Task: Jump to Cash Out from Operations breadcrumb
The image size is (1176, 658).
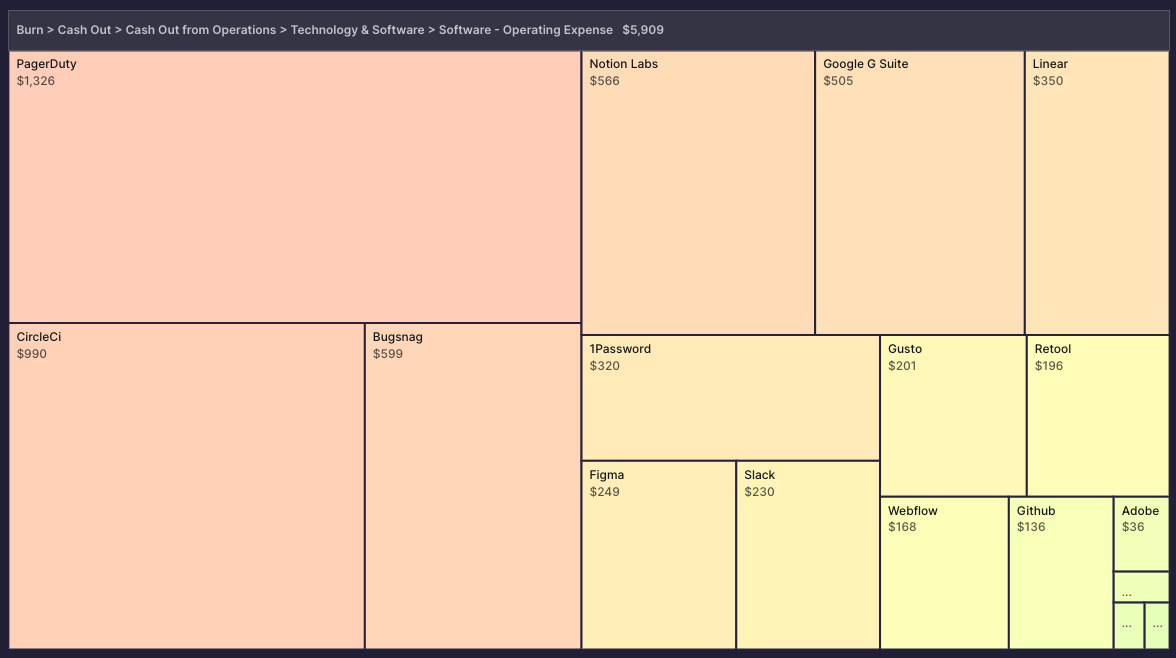Action: click(x=200, y=30)
